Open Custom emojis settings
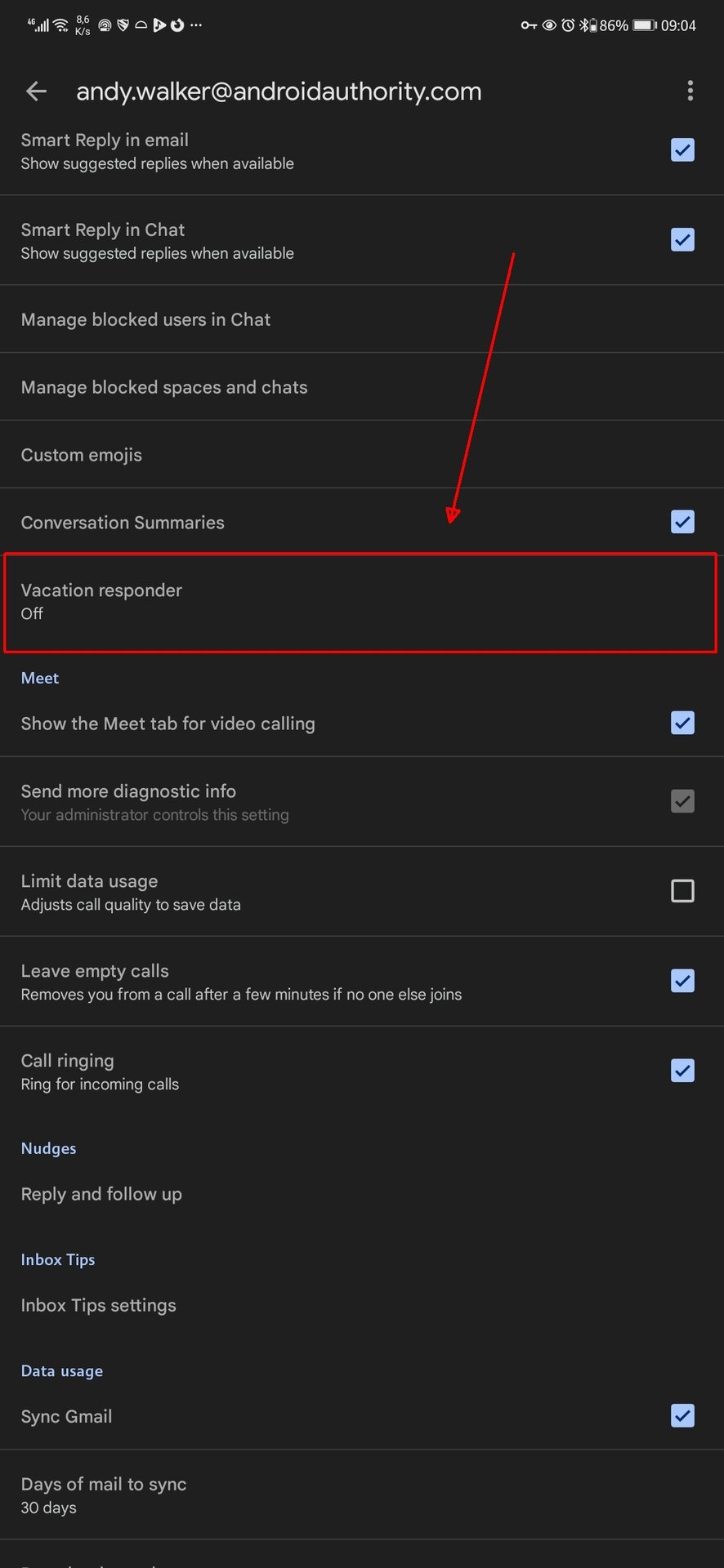 pos(362,455)
